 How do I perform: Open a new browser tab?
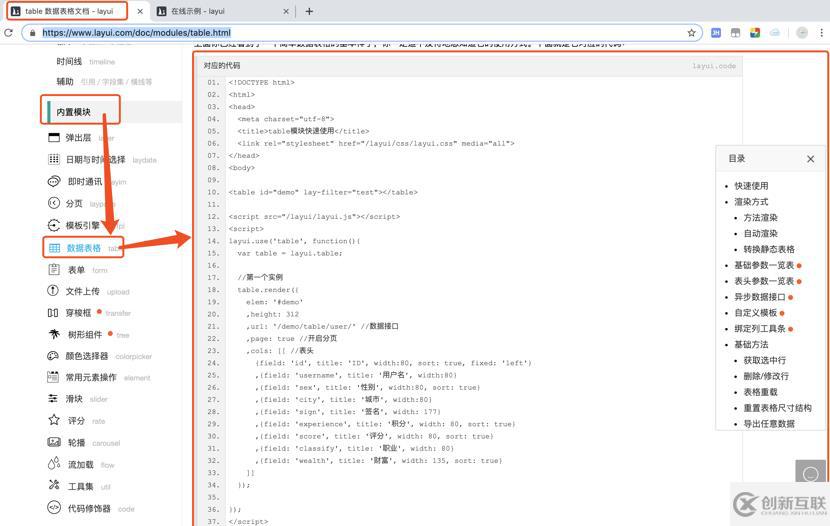[x=309, y=11]
